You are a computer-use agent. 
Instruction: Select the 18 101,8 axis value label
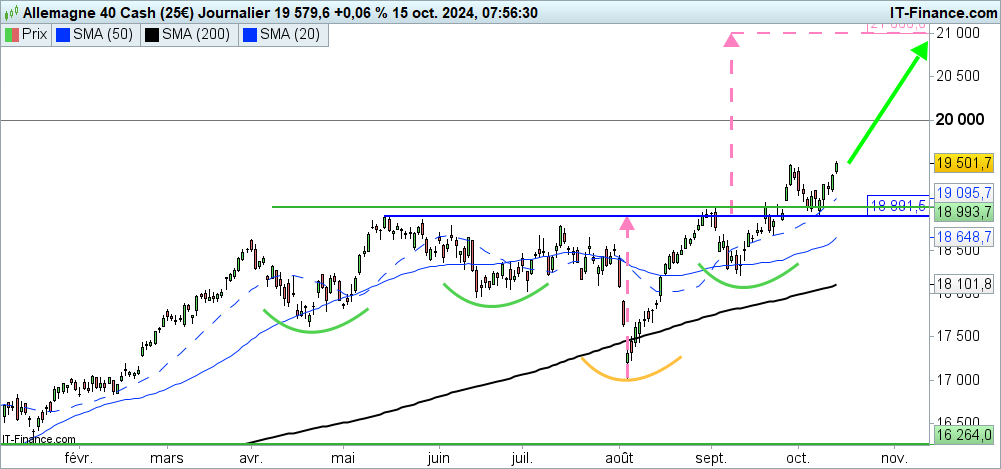962,285
